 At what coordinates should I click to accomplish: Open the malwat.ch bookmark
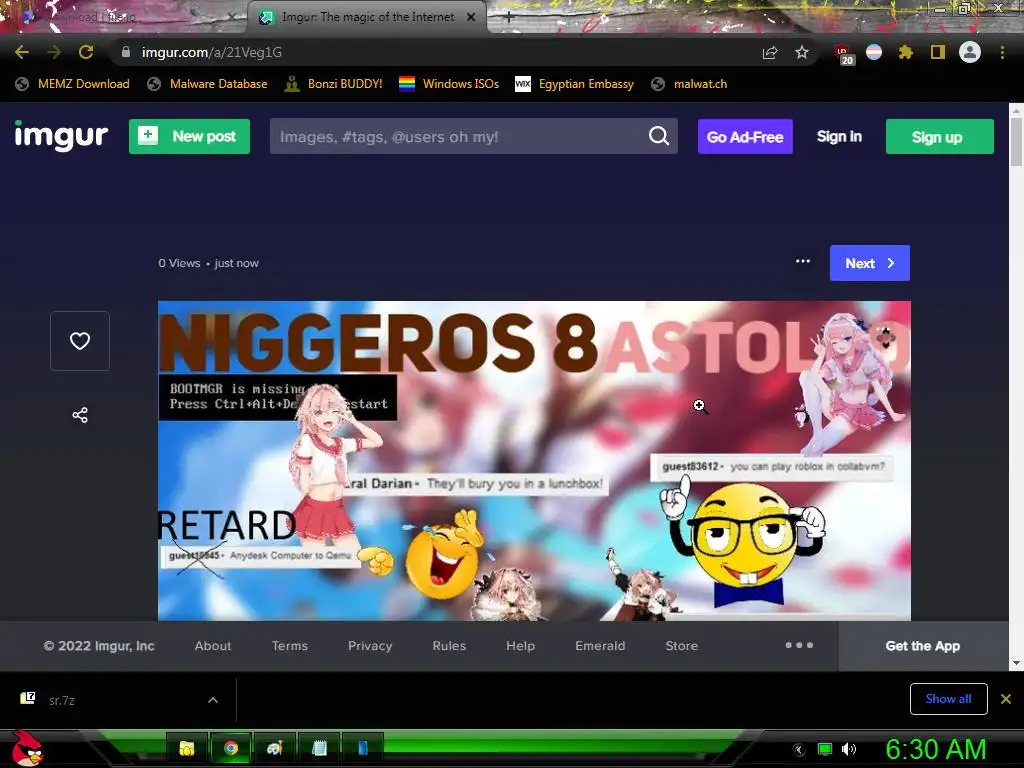tap(689, 84)
